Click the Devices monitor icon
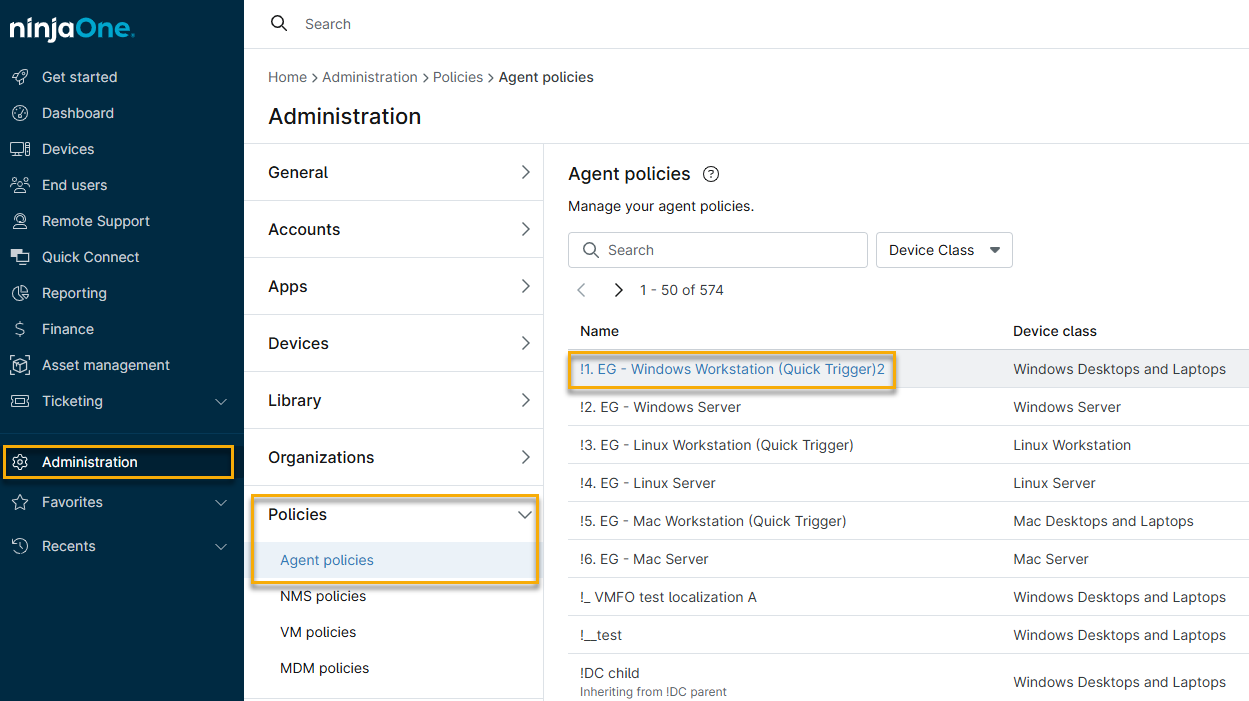 (20, 149)
